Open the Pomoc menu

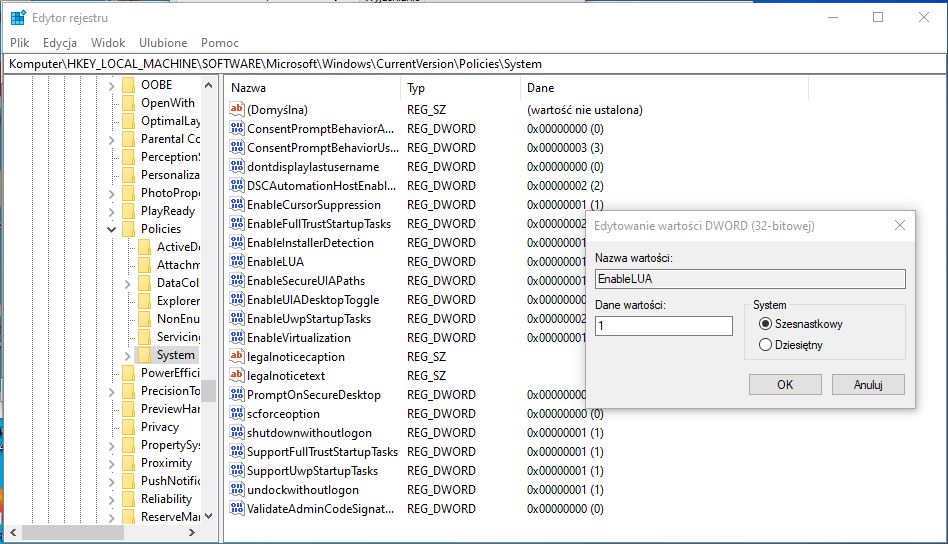(x=219, y=43)
